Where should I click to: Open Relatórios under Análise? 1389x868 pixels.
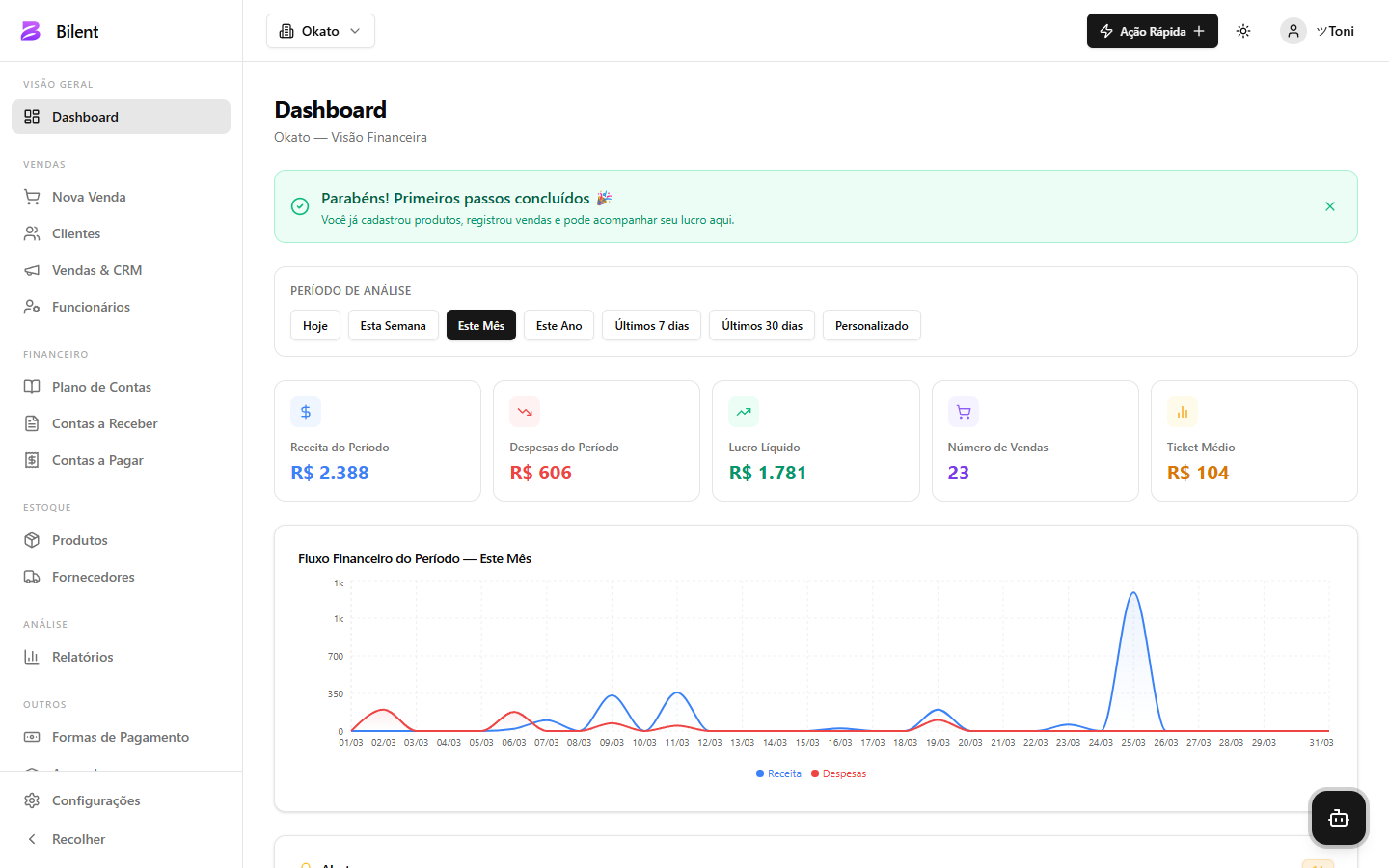click(81, 657)
